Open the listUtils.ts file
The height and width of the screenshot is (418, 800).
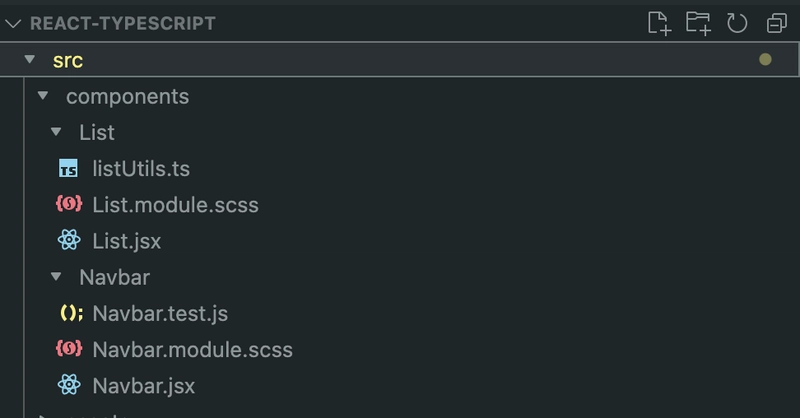coord(141,169)
